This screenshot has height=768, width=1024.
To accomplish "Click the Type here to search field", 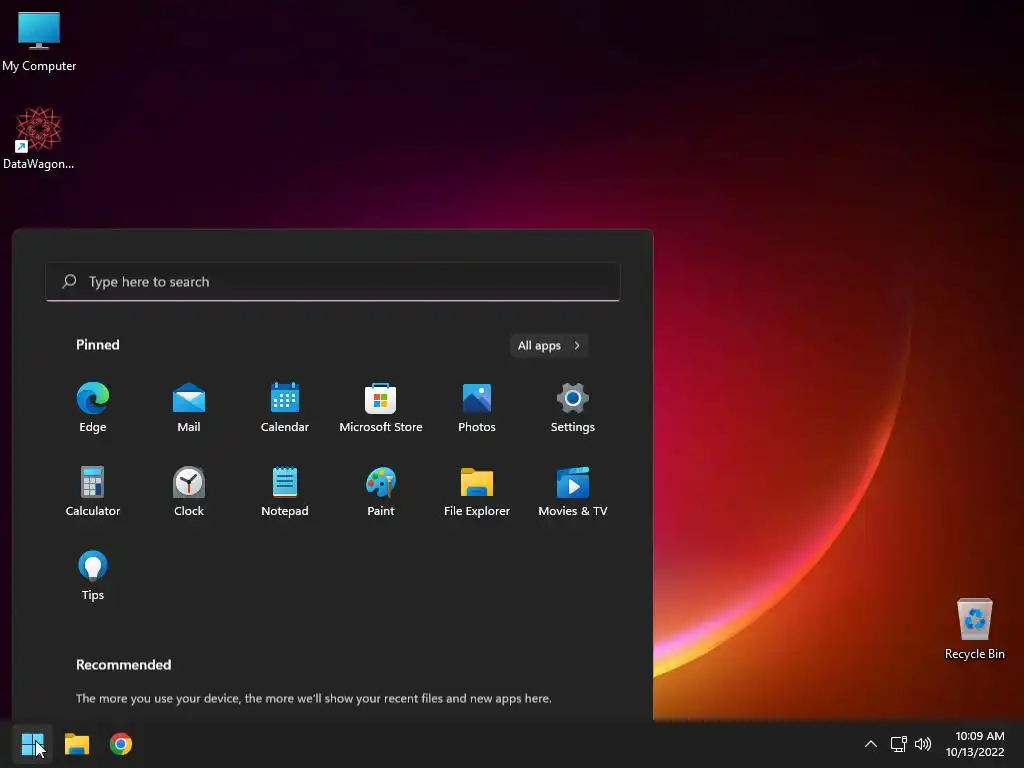I will pos(332,281).
